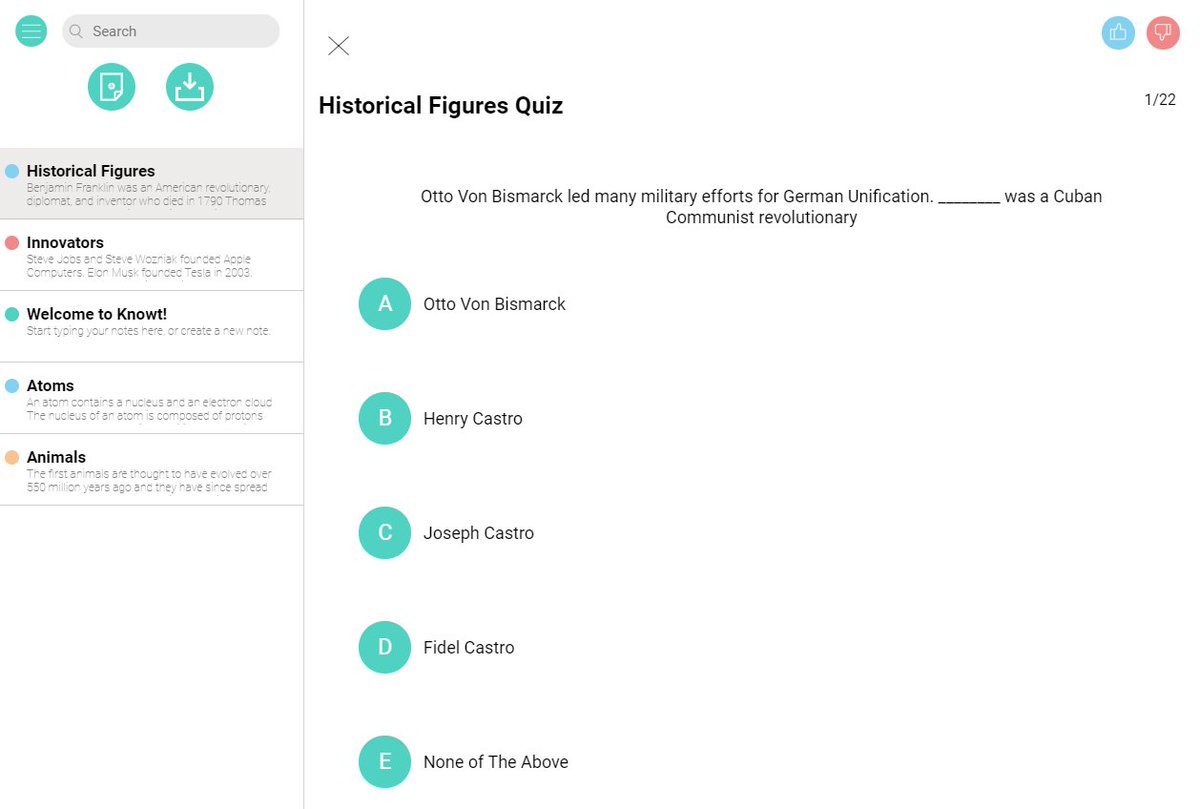Click orange color dot beside Animals
1200x809 pixels.
tap(12, 457)
